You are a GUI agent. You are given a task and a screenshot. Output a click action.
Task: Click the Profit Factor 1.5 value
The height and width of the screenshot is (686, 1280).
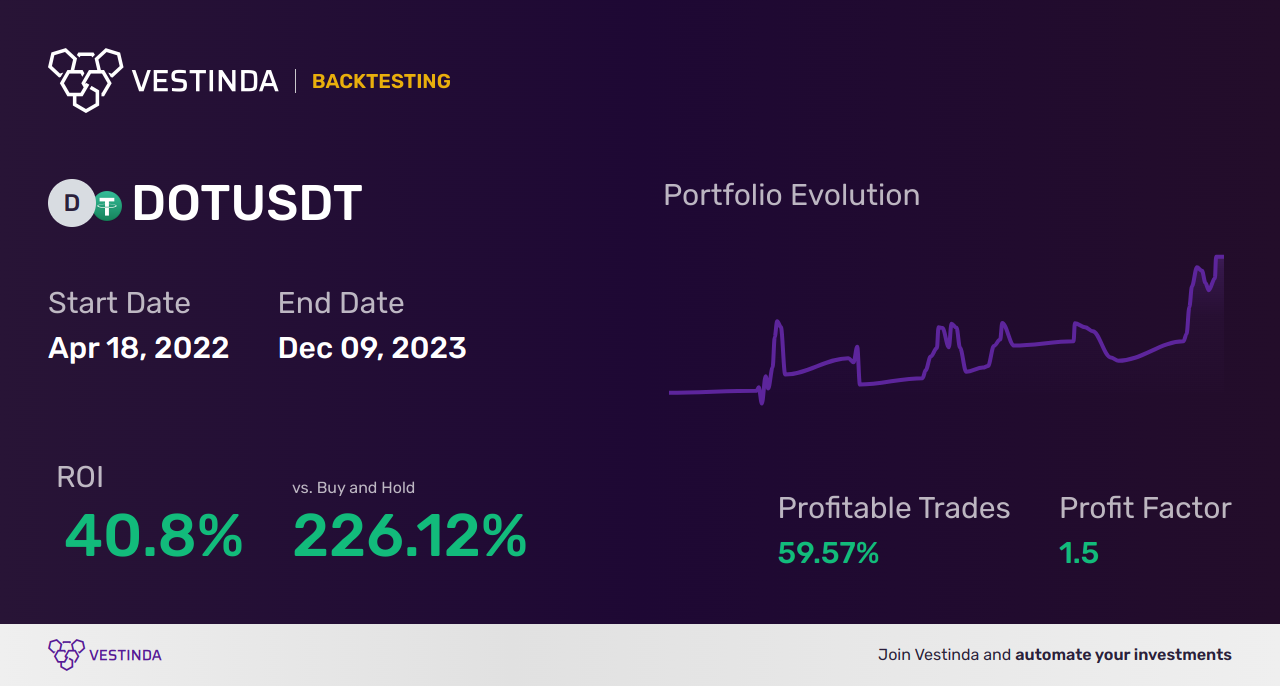(1079, 553)
